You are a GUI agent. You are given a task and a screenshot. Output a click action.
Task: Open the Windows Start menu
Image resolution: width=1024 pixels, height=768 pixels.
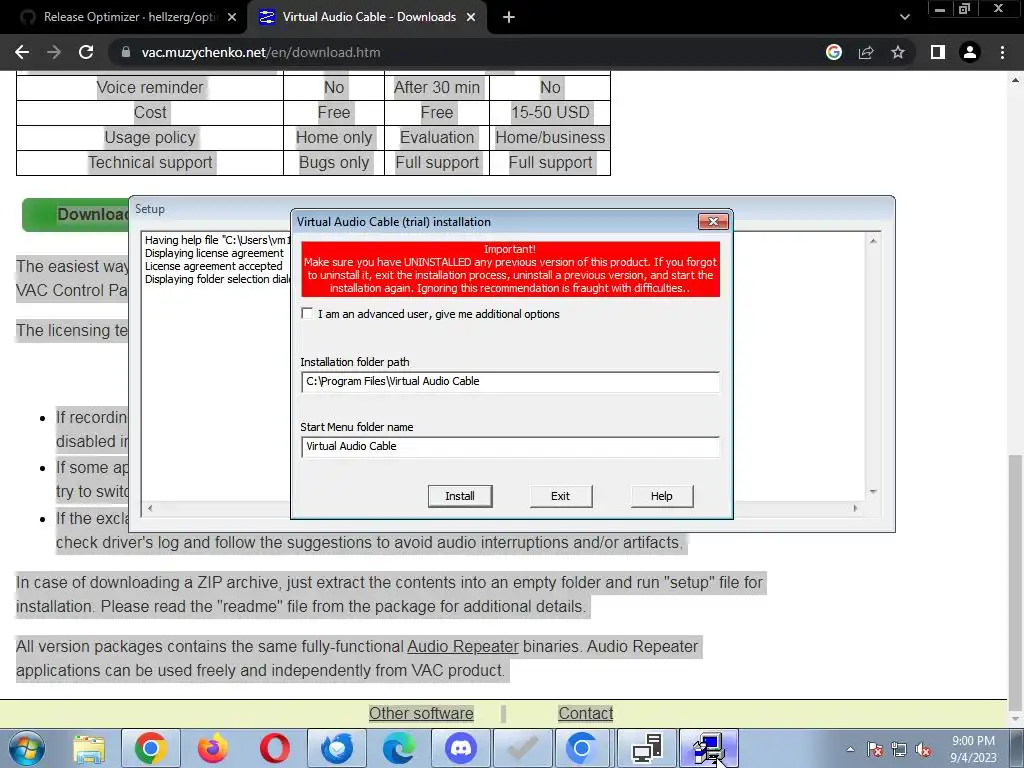click(x=27, y=748)
